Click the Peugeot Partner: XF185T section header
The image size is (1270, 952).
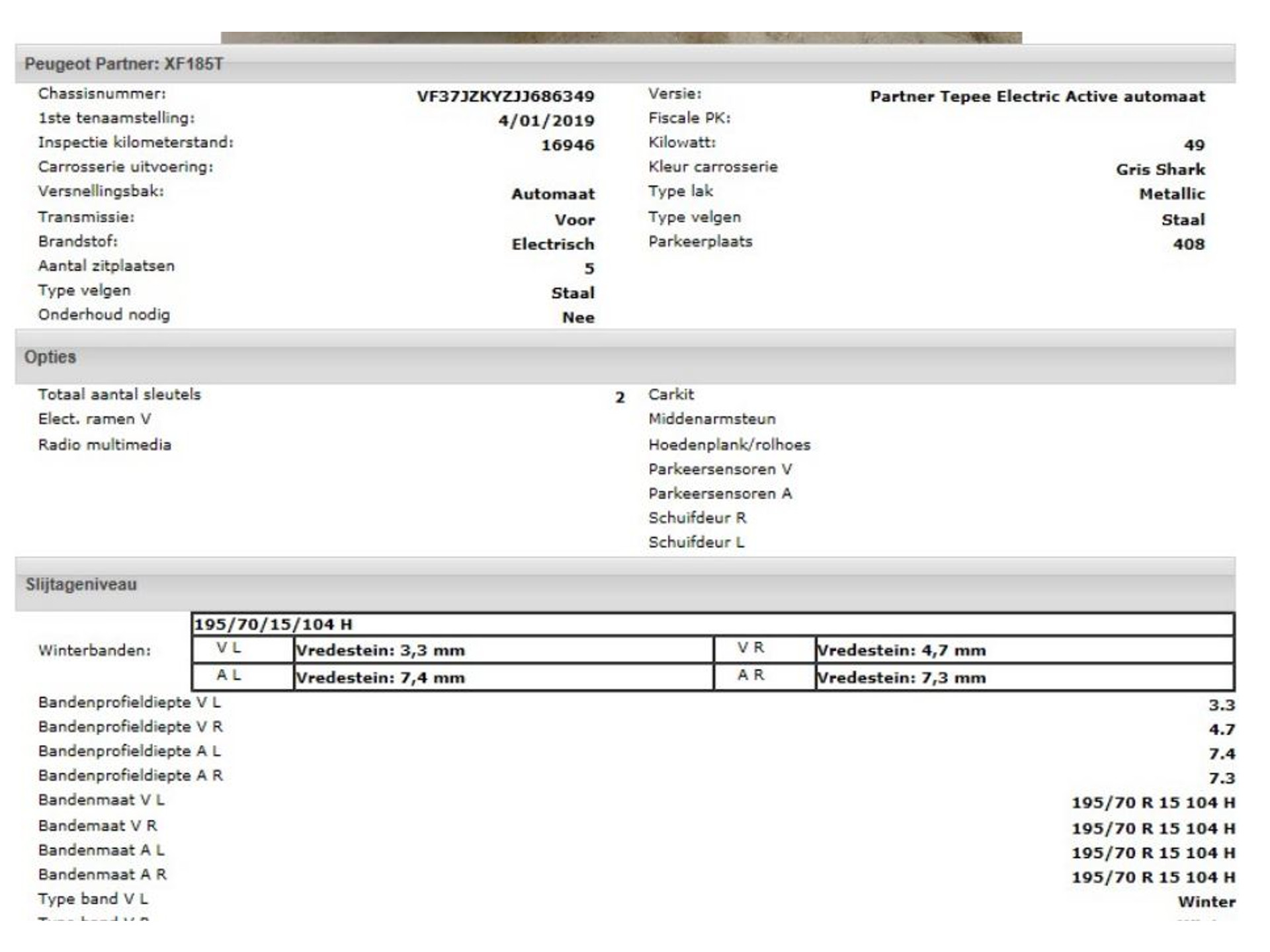tap(625, 63)
